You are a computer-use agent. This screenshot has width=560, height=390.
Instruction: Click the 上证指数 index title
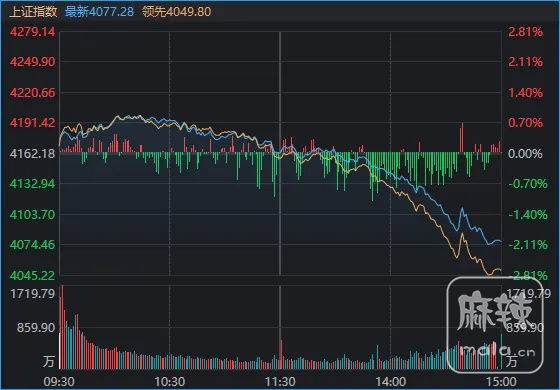coord(33,11)
